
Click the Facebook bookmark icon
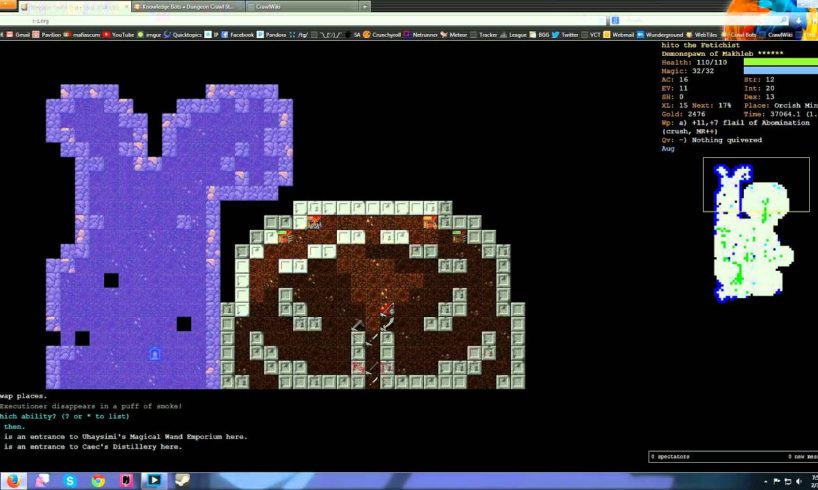point(225,34)
